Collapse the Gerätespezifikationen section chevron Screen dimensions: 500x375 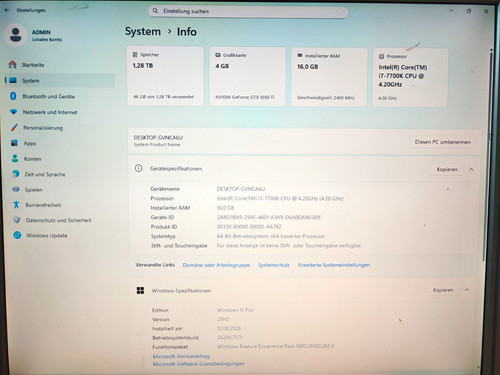click(x=471, y=169)
